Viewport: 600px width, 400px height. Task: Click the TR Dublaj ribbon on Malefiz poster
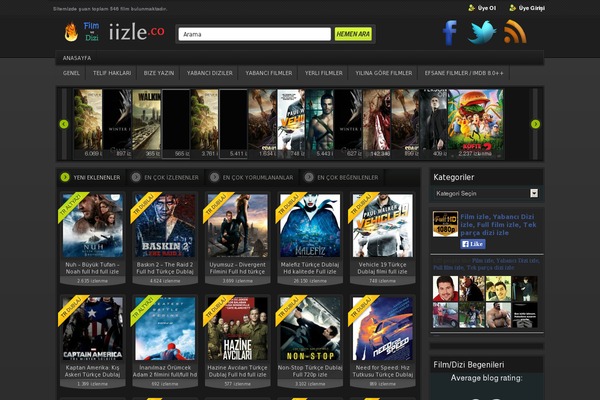point(289,206)
